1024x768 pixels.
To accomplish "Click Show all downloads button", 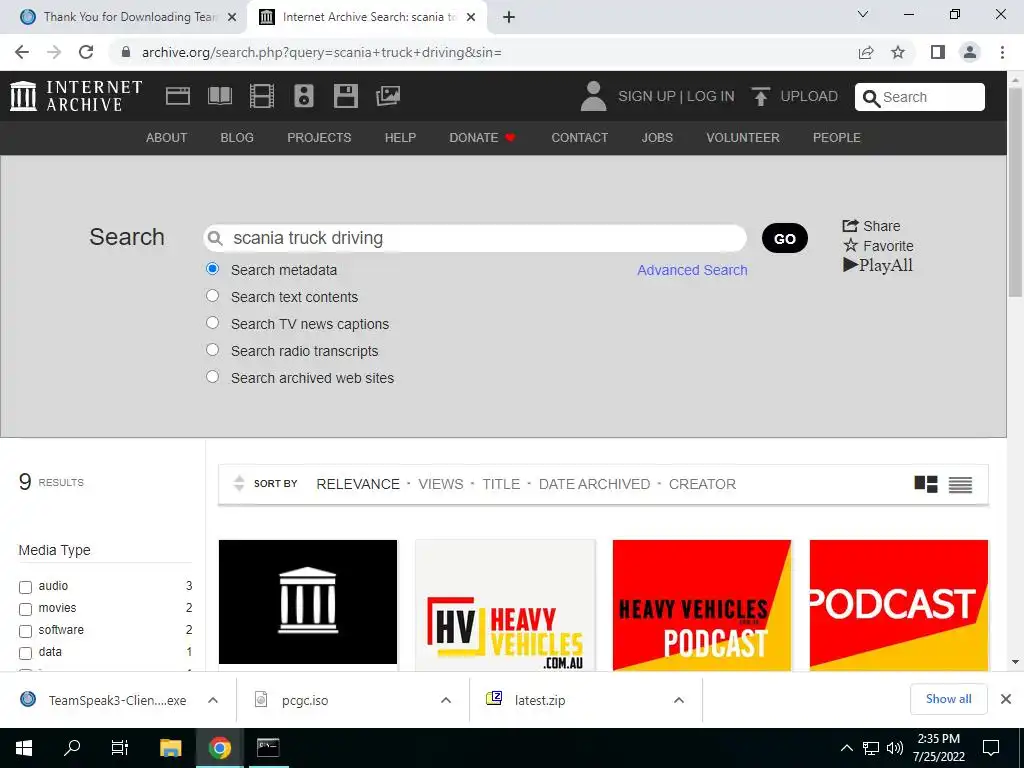I will pyautogui.click(x=948, y=699).
